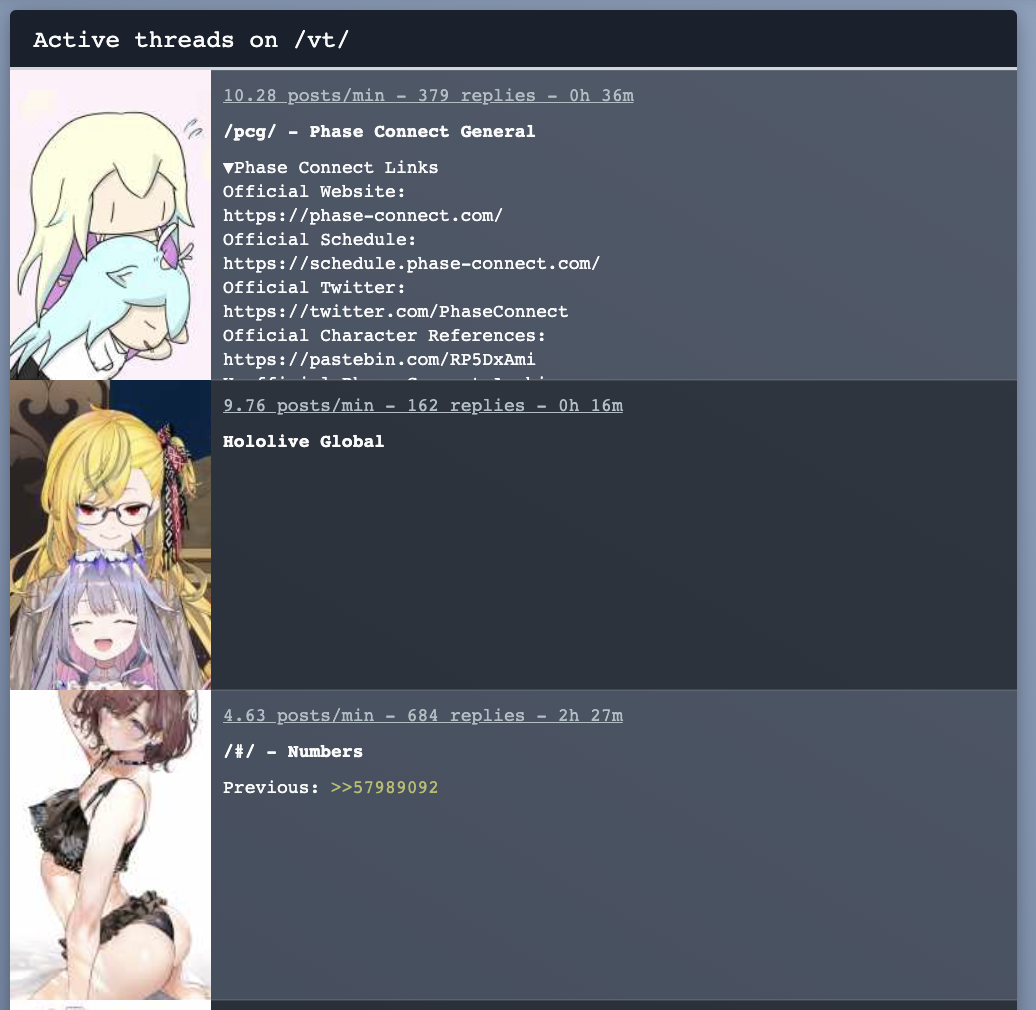Open the twitter.com/PhaseConnect URL
This screenshot has height=1010, width=1036.
tap(395, 312)
